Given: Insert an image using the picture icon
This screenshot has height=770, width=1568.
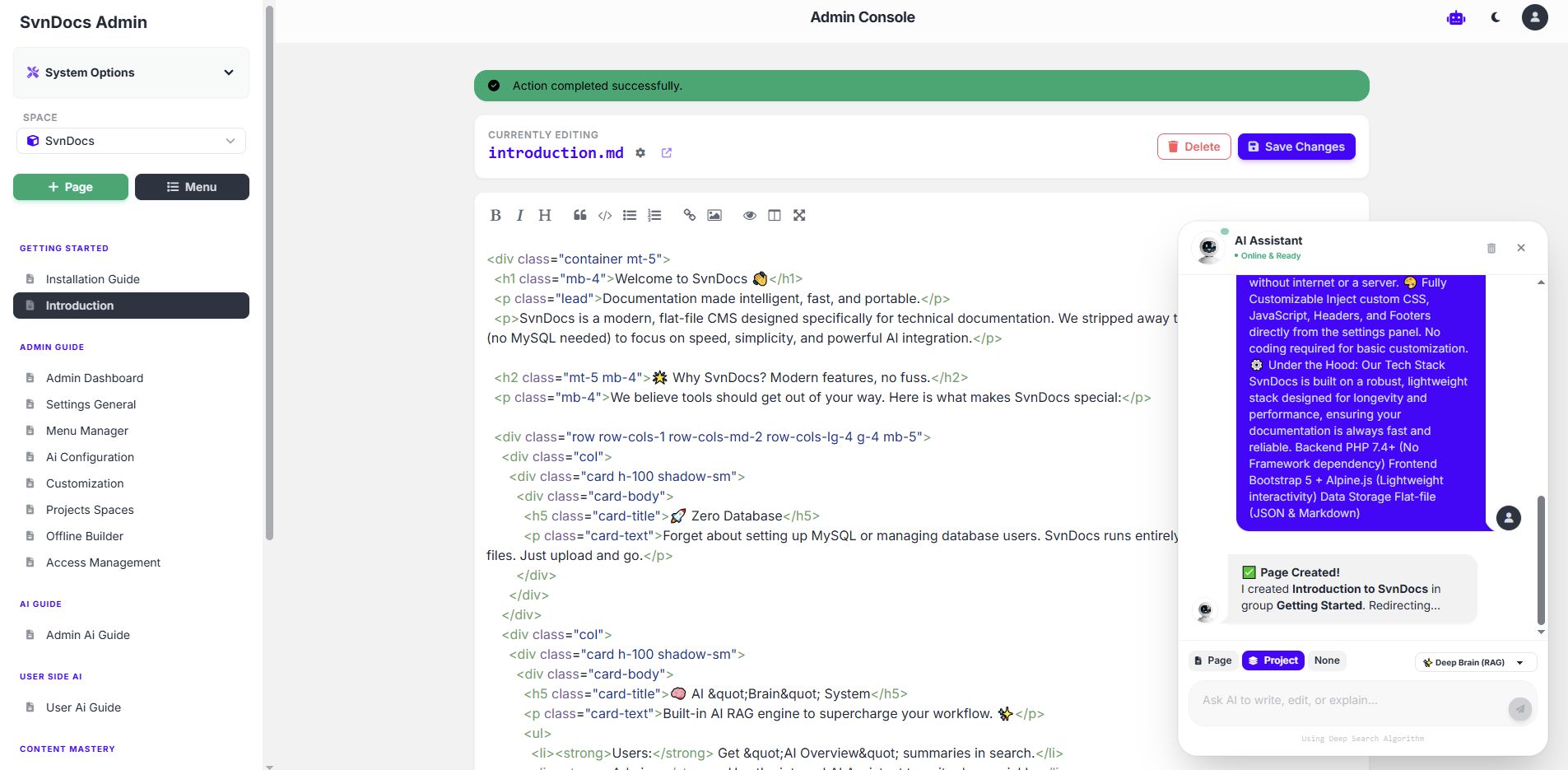Looking at the screenshot, I should (x=714, y=215).
